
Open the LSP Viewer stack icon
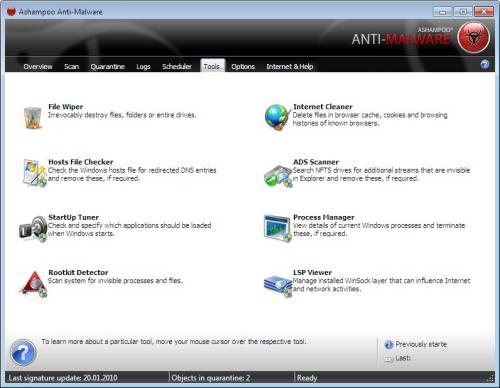coord(278,286)
